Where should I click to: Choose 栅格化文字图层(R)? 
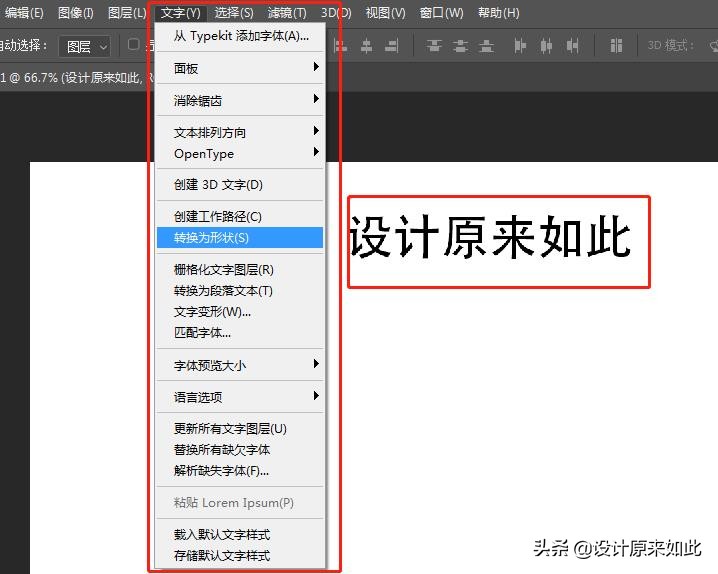coord(240,270)
